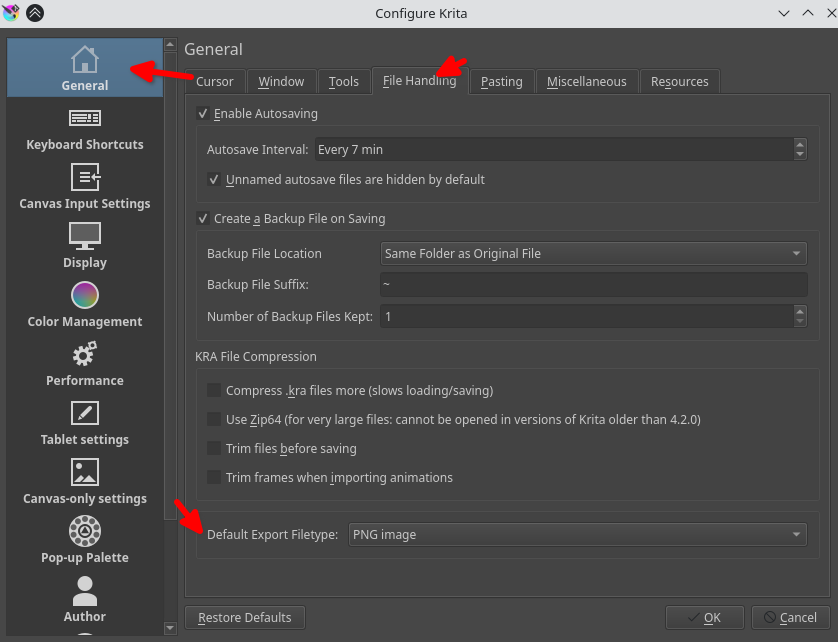Open Default Export Filetype dropdown

[x=577, y=535]
